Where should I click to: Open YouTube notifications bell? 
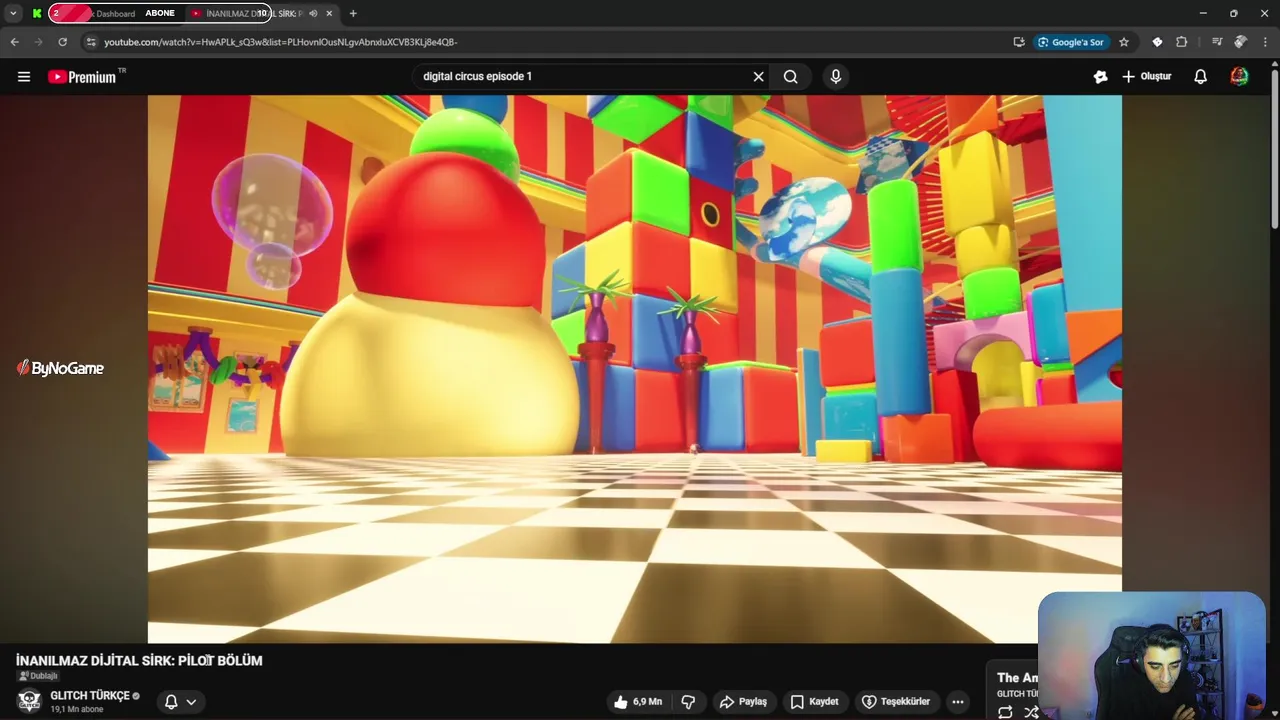(x=1201, y=77)
